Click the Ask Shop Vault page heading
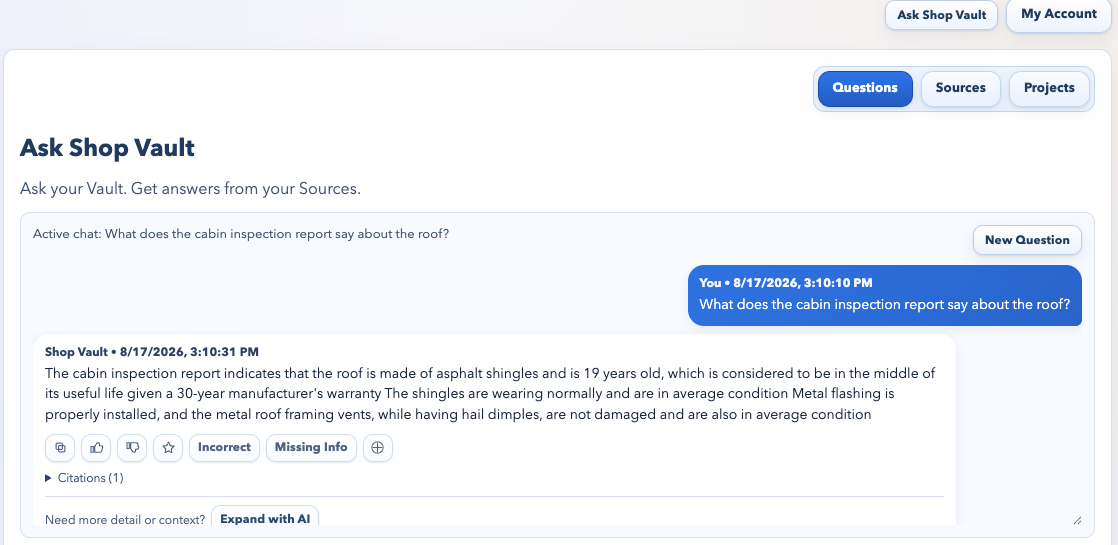Screen dimensions: 1118x545 pos(108,148)
